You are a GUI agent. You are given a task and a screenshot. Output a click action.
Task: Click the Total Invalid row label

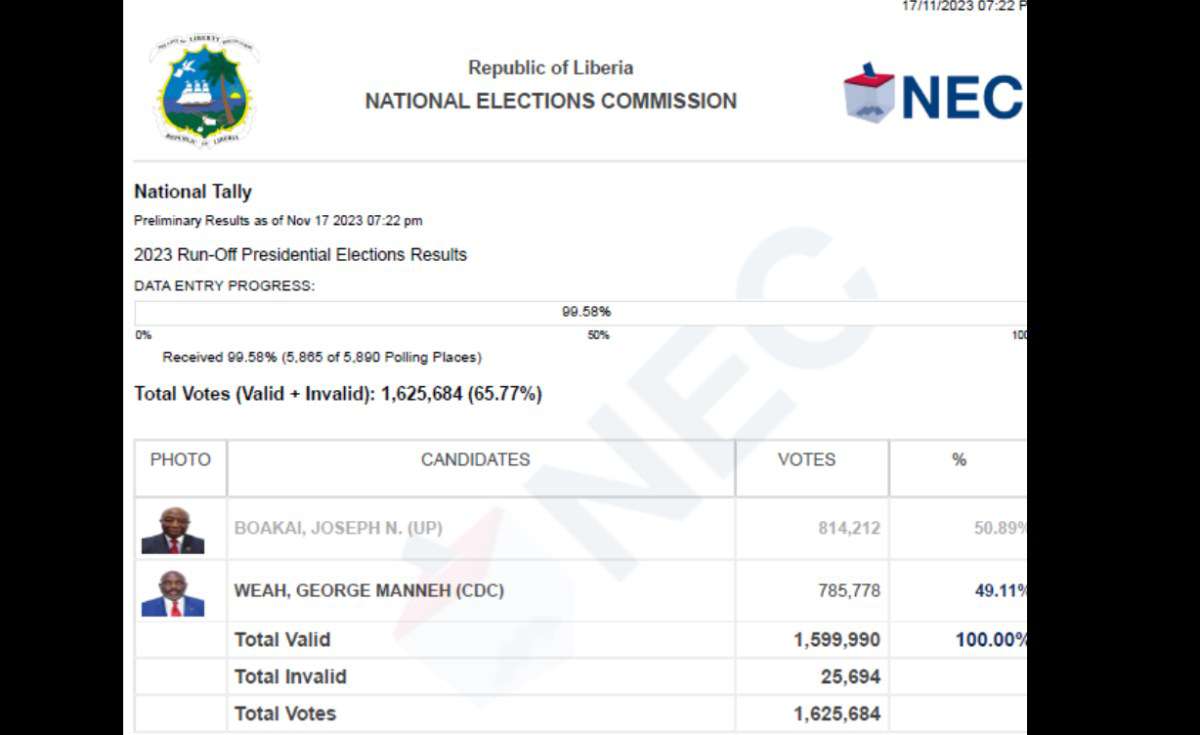290,677
